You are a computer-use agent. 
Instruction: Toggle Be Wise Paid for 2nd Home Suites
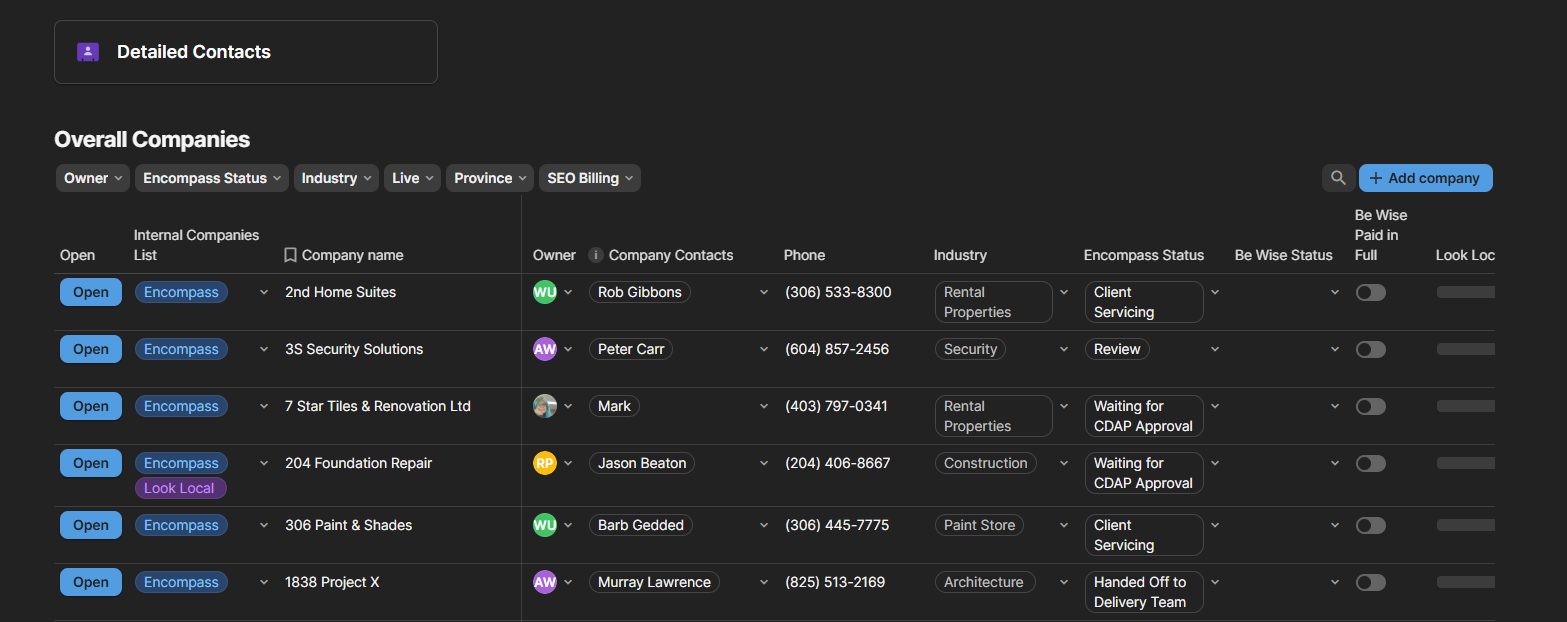[1370, 292]
